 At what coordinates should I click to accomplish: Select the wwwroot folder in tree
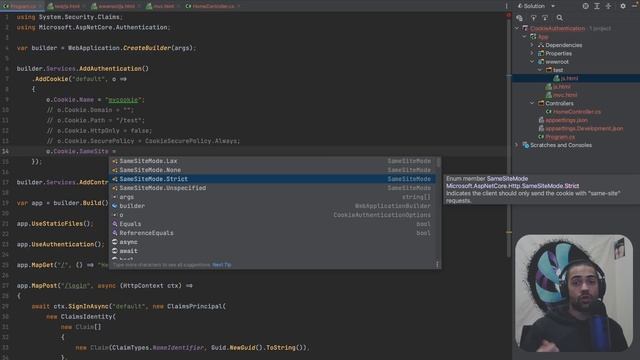pyautogui.click(x=557, y=62)
